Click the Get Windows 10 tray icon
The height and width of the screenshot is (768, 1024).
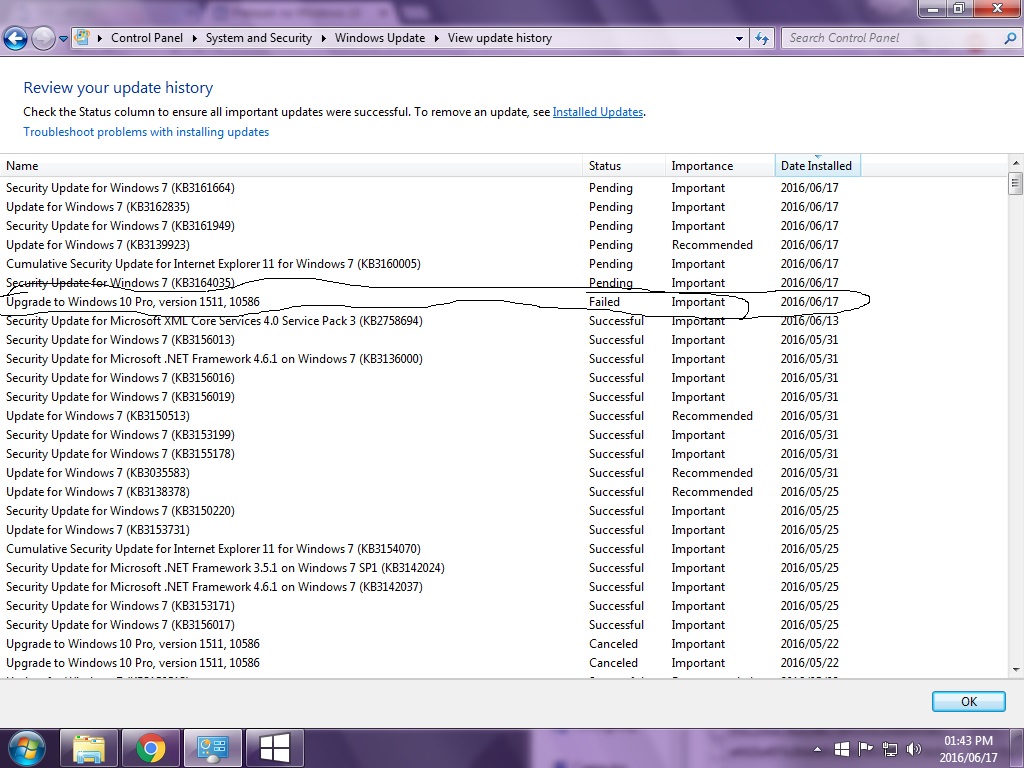point(842,749)
